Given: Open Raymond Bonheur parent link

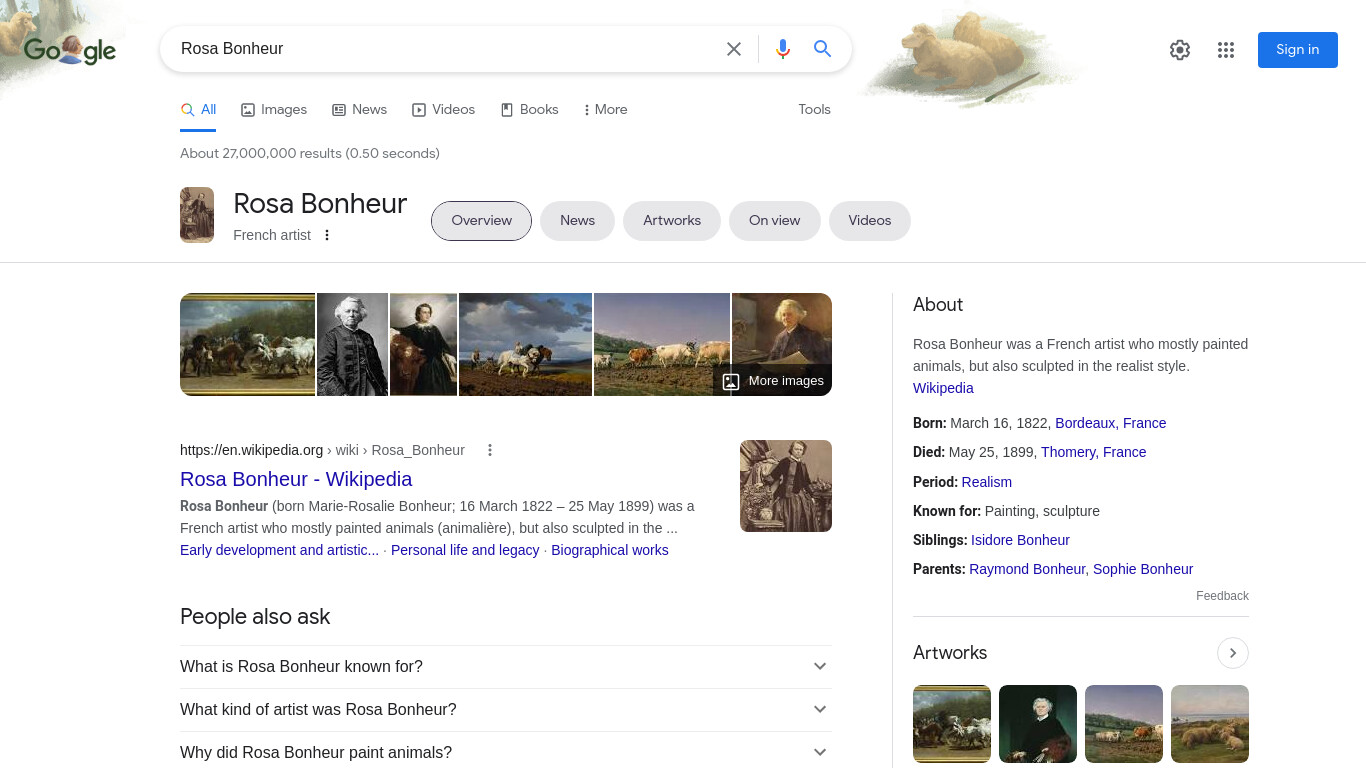Looking at the screenshot, I should [1027, 569].
